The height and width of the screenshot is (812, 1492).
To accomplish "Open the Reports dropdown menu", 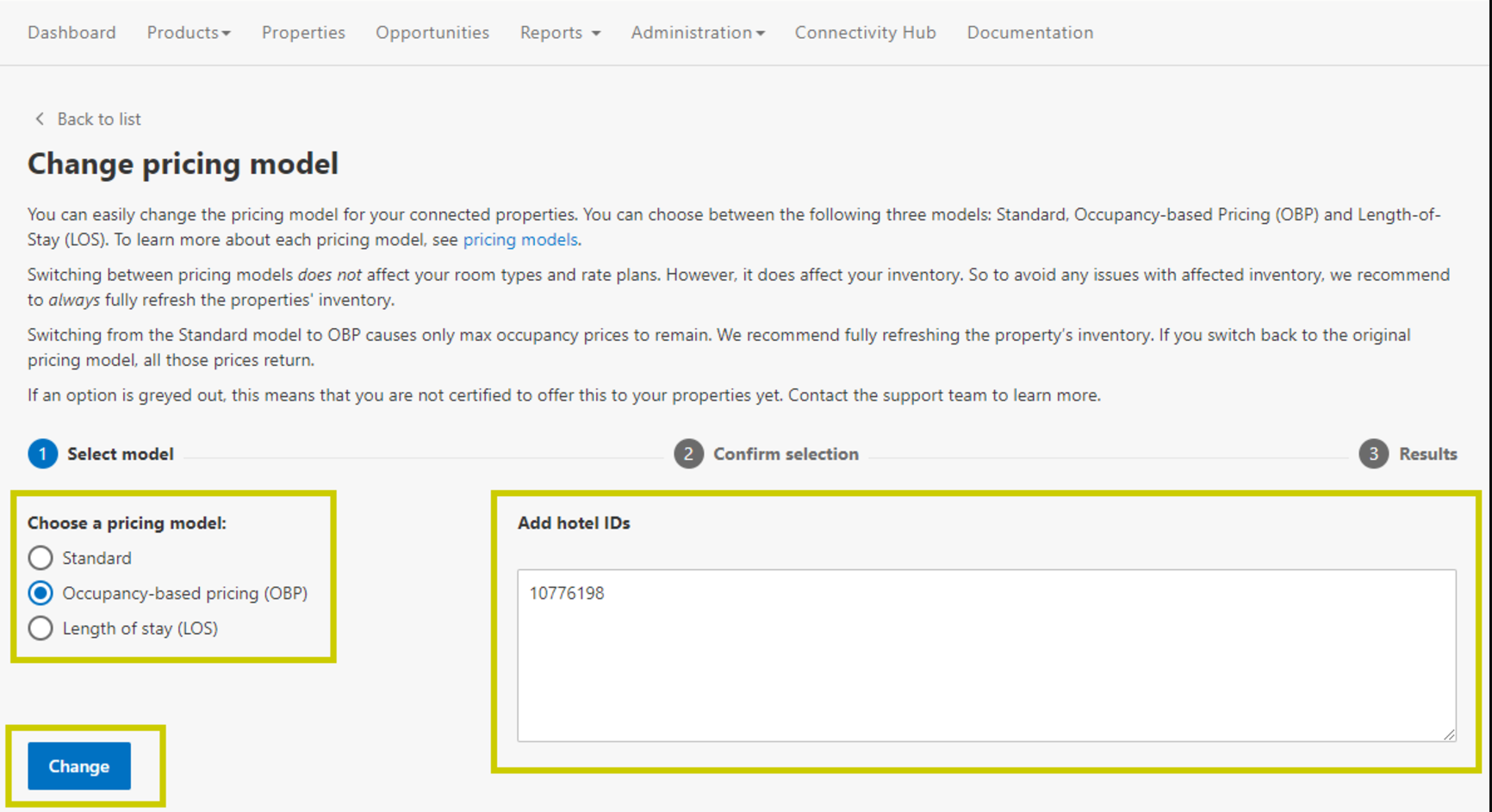I will pyautogui.click(x=559, y=33).
